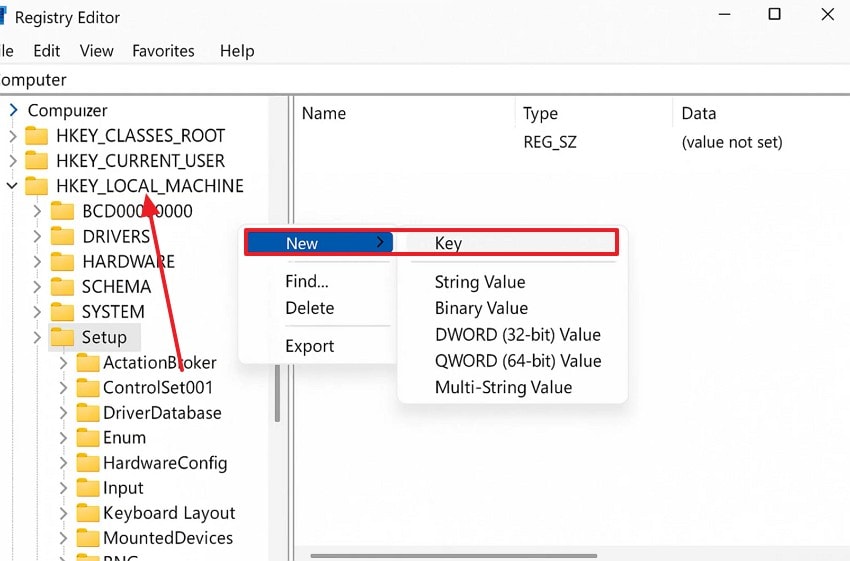Click the HardwareConfig folder icon

click(x=87, y=463)
